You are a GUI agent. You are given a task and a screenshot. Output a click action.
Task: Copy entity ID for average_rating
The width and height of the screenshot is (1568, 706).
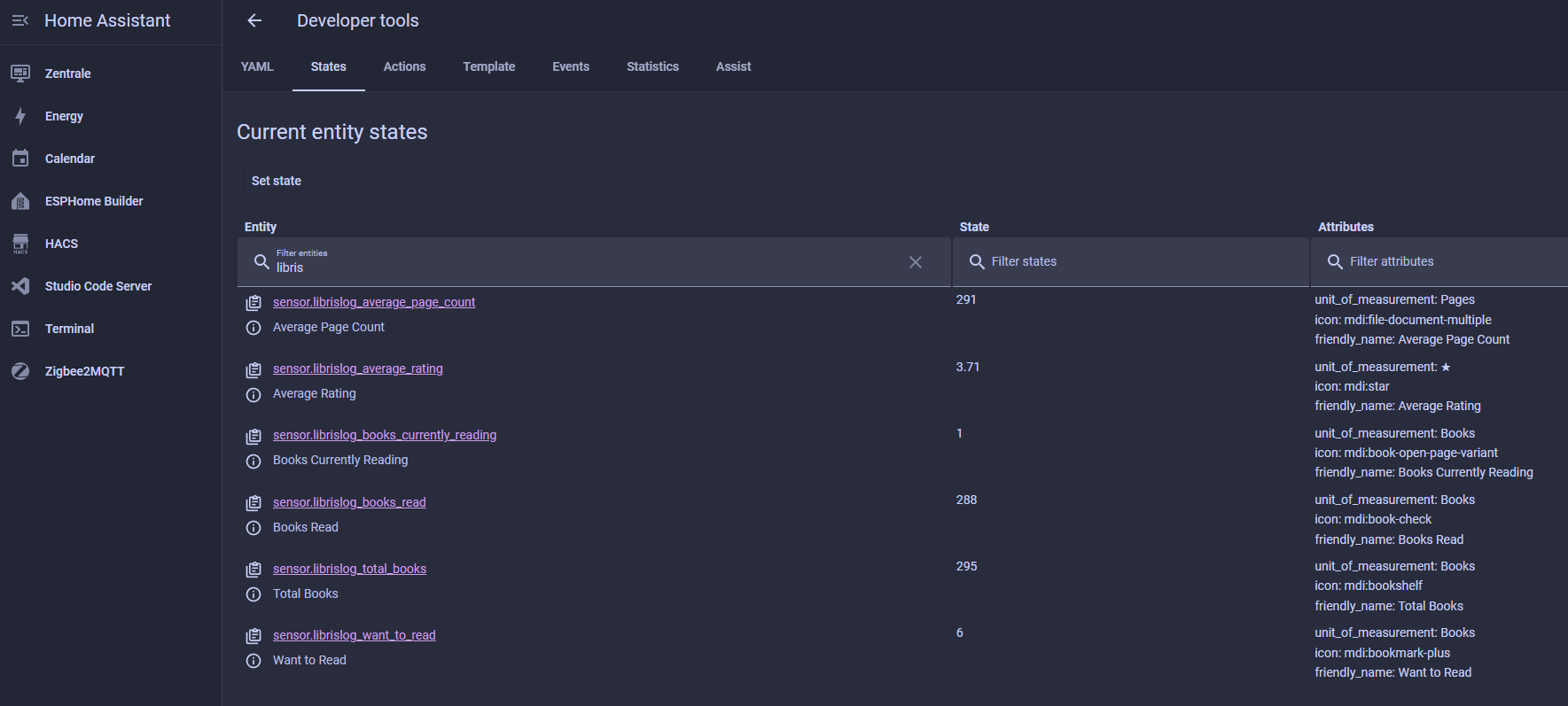(x=254, y=369)
